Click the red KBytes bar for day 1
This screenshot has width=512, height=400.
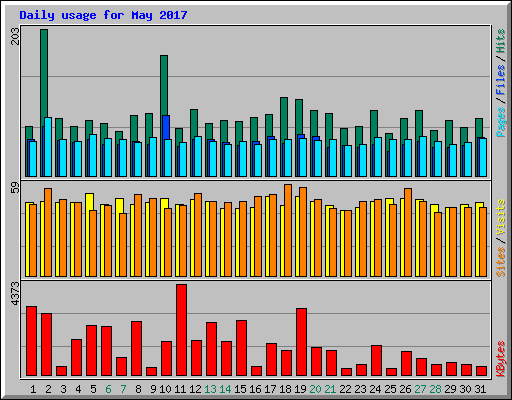pyautogui.click(x=31, y=341)
